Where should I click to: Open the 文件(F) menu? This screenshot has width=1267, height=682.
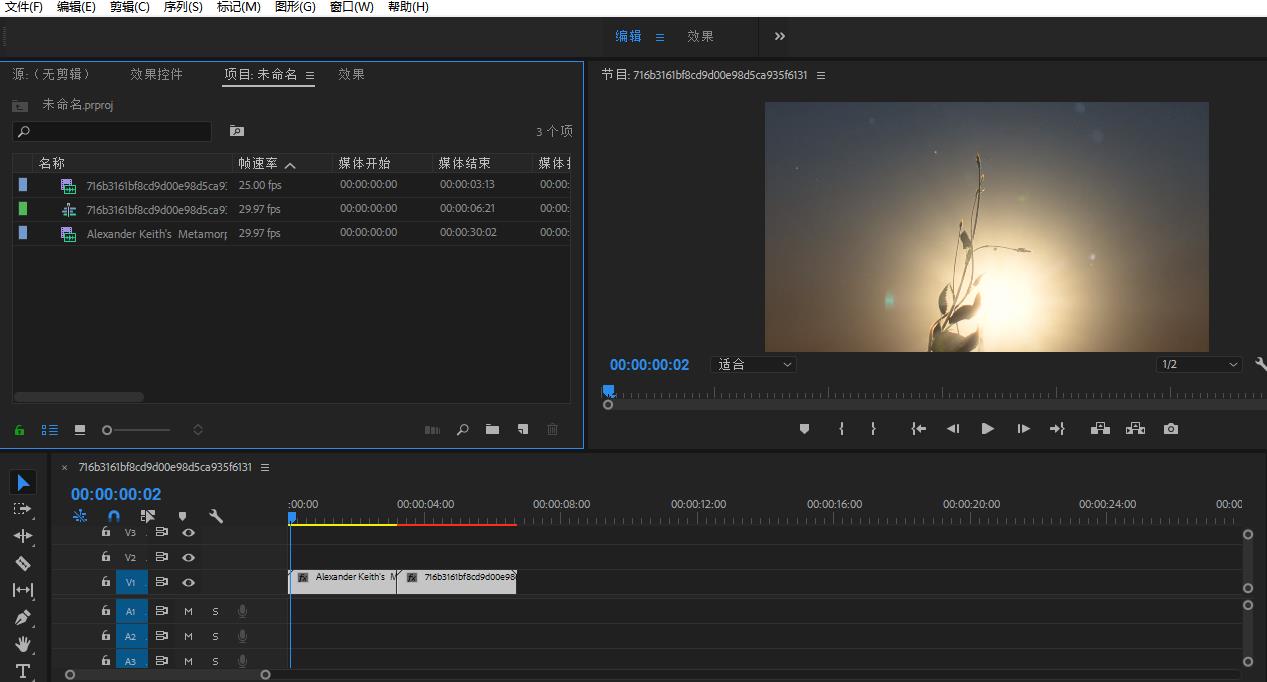24,7
